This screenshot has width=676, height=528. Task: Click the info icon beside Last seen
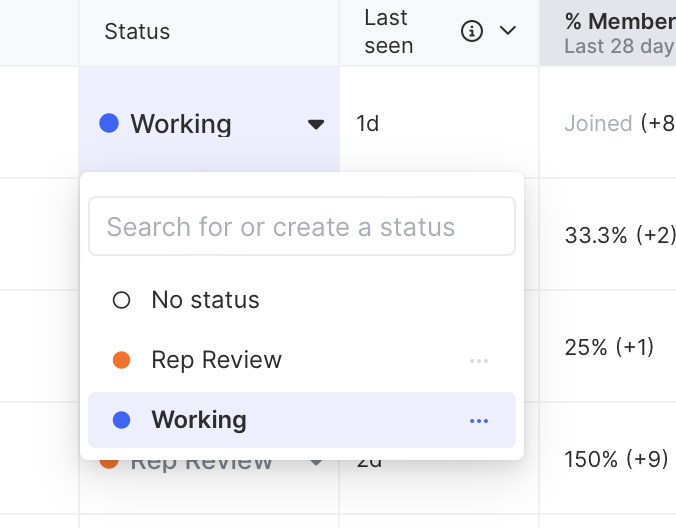(472, 31)
